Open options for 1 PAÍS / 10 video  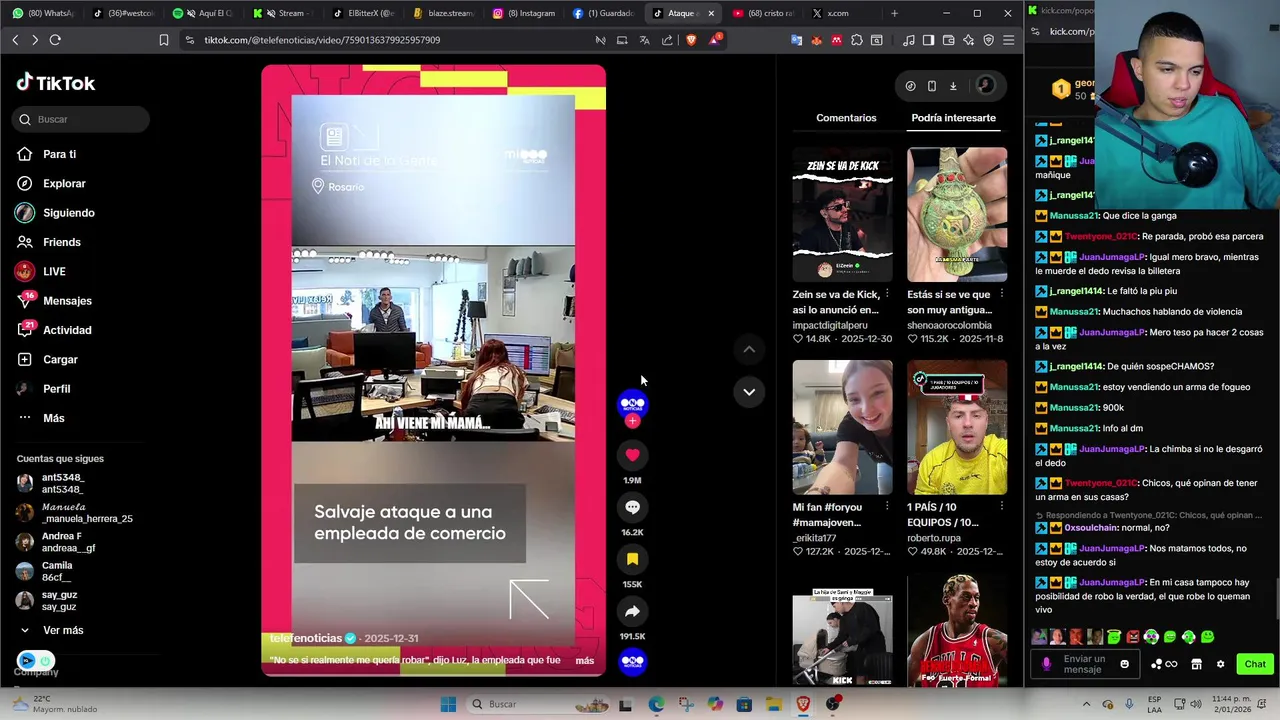(x=1002, y=507)
